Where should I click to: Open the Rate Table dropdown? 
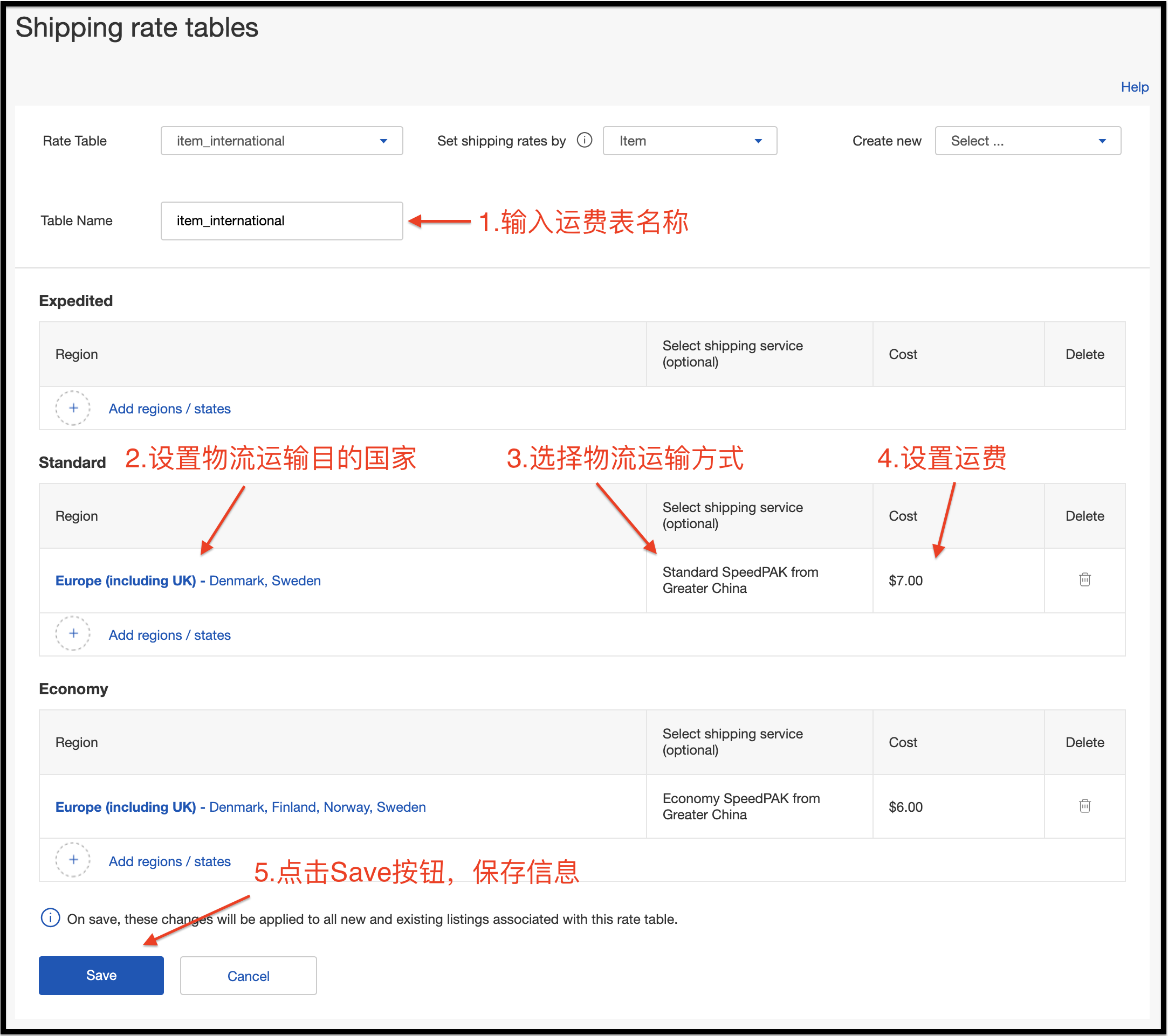(x=282, y=141)
